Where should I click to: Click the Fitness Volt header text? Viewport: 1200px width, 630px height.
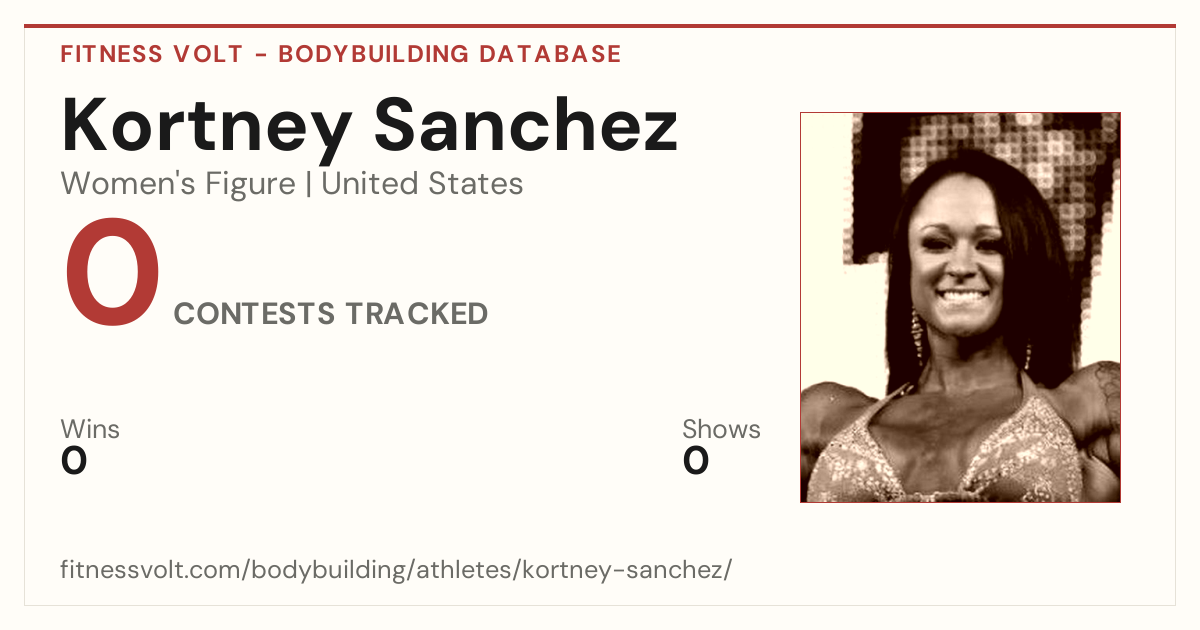(x=152, y=54)
